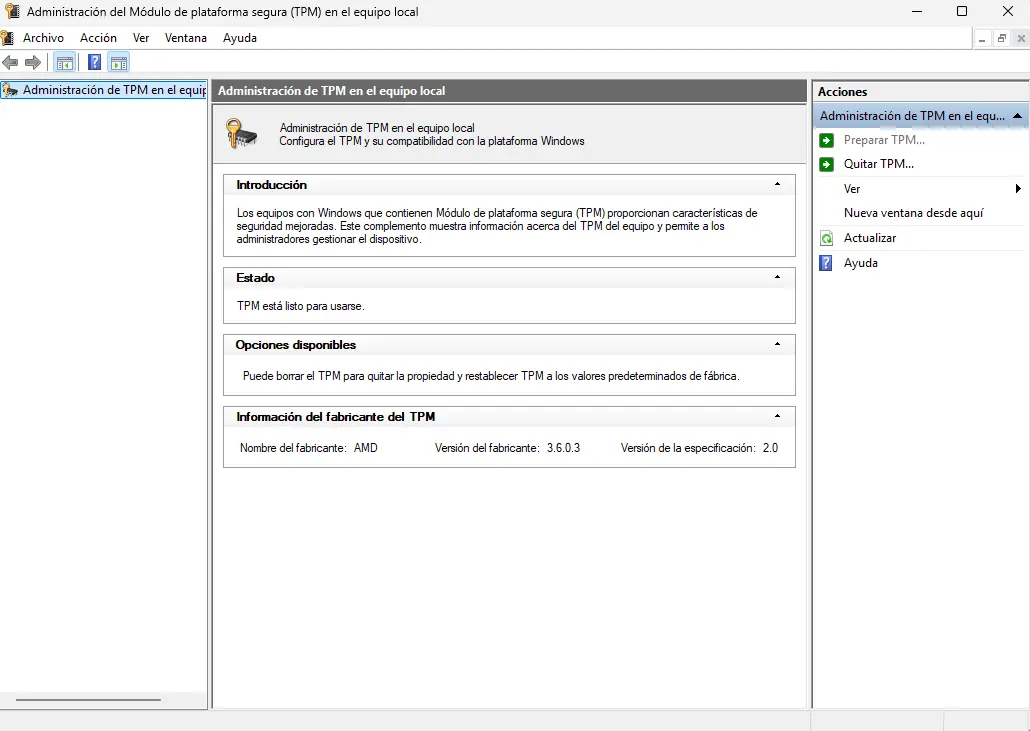1030x731 pixels.
Task: Click the green arrow icon beside Preparar TPM
Action: [x=826, y=140]
